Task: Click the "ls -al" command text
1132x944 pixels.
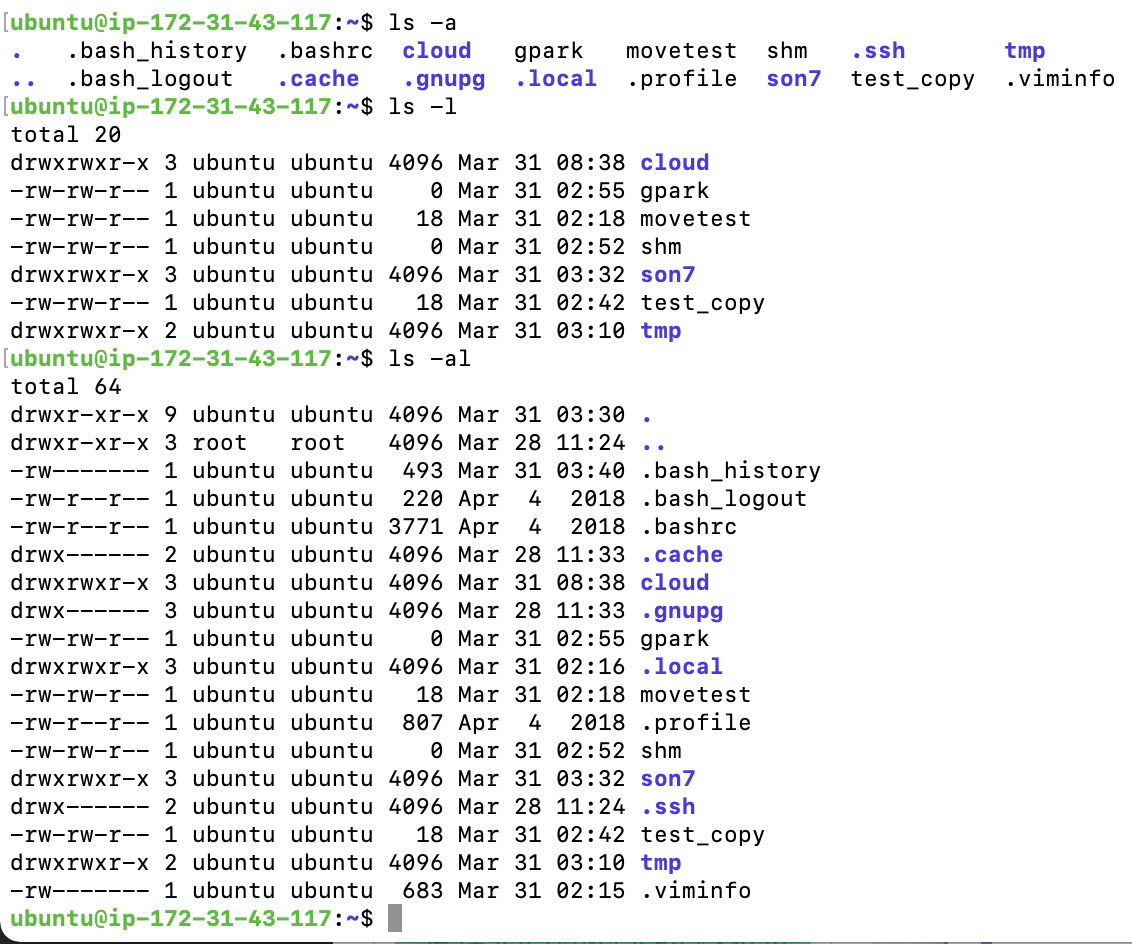Action: coord(429,358)
